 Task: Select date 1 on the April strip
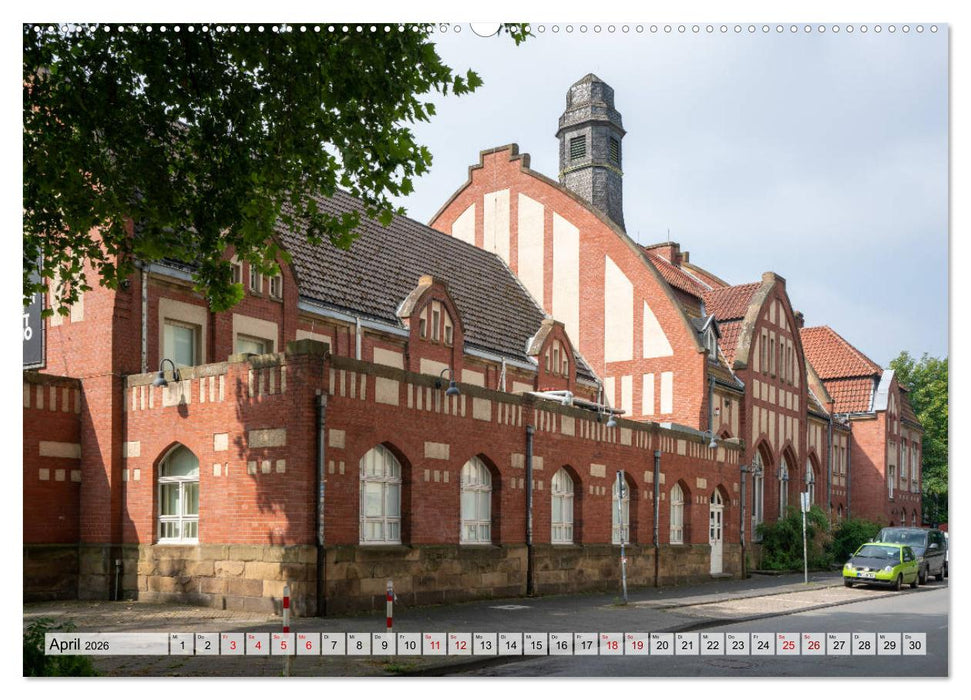point(181,648)
